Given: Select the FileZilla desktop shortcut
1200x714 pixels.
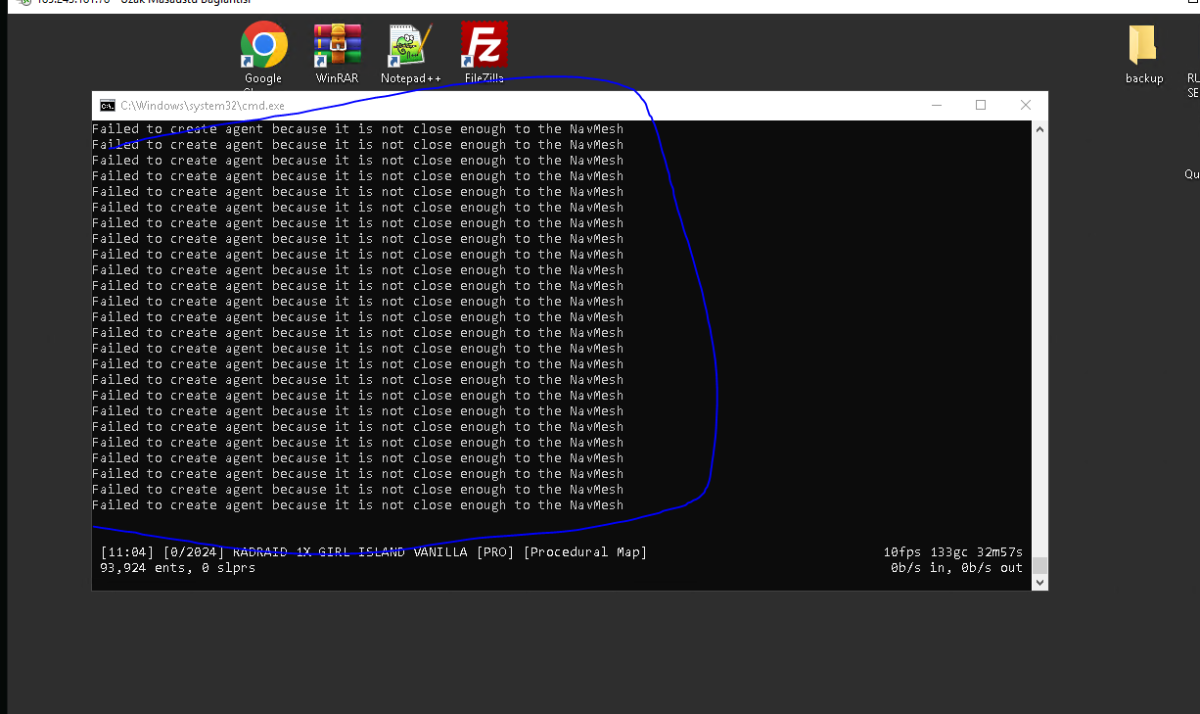Looking at the screenshot, I should coord(484,46).
